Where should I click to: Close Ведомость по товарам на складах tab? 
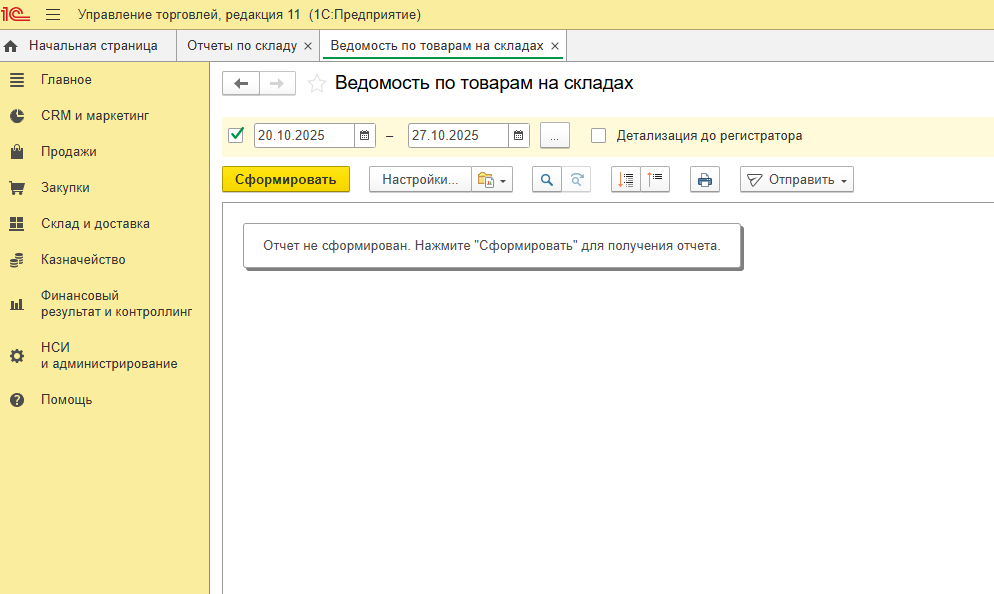[x=555, y=46]
